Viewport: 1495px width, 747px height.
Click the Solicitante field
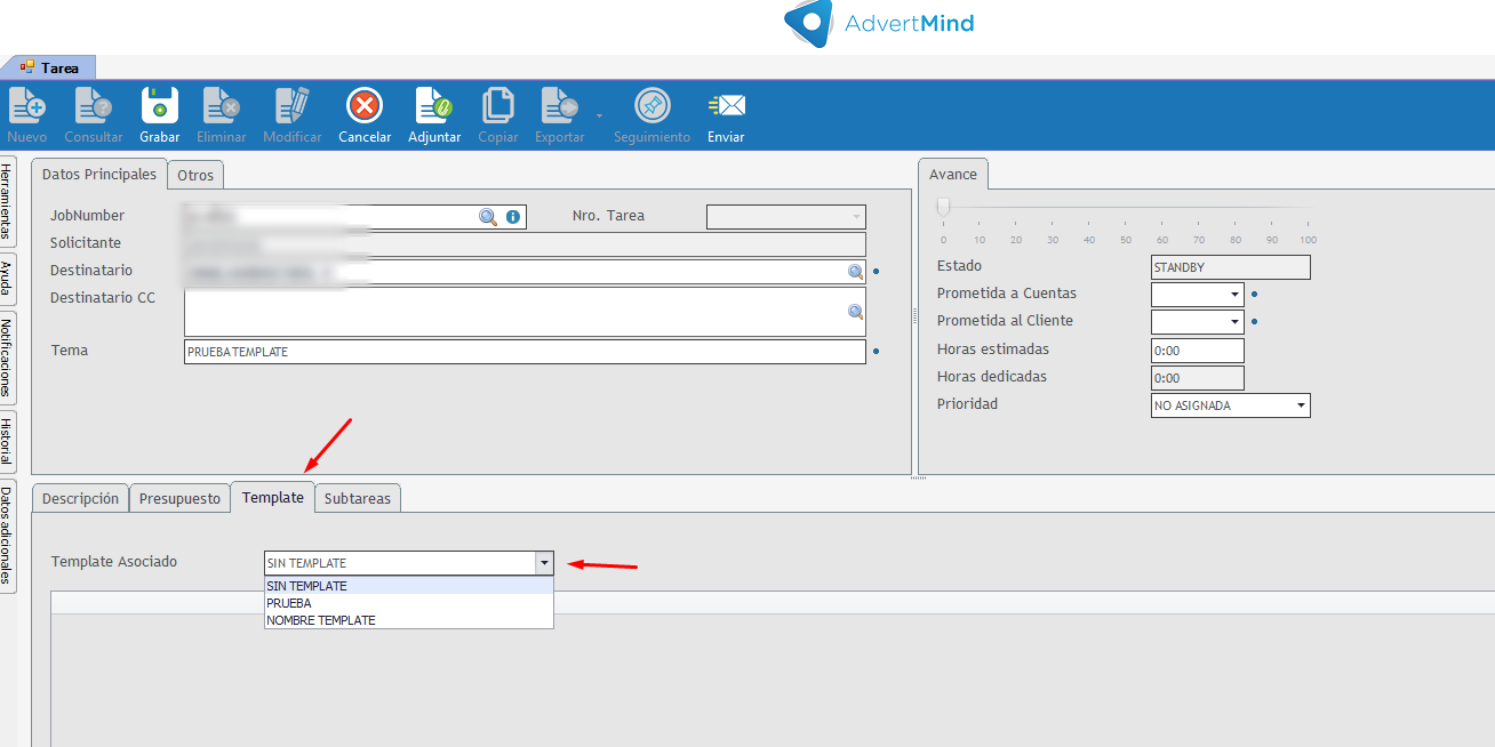pos(525,244)
